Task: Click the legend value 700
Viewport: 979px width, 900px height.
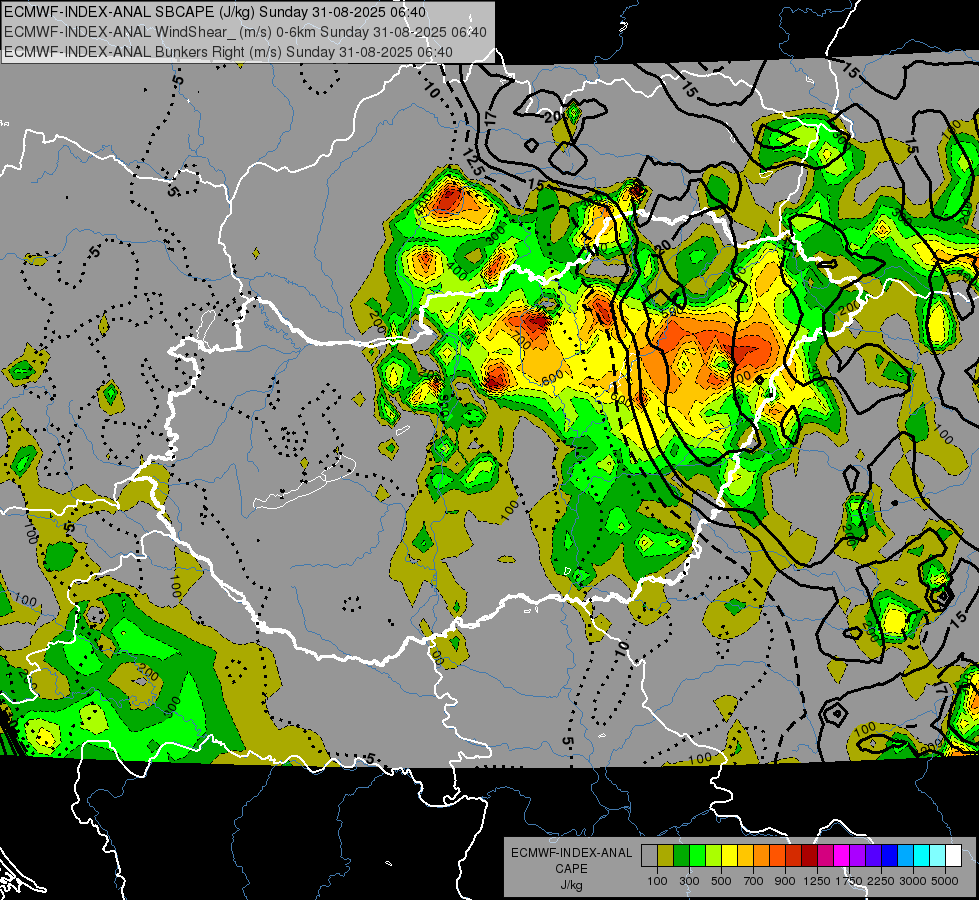Action: [x=754, y=881]
